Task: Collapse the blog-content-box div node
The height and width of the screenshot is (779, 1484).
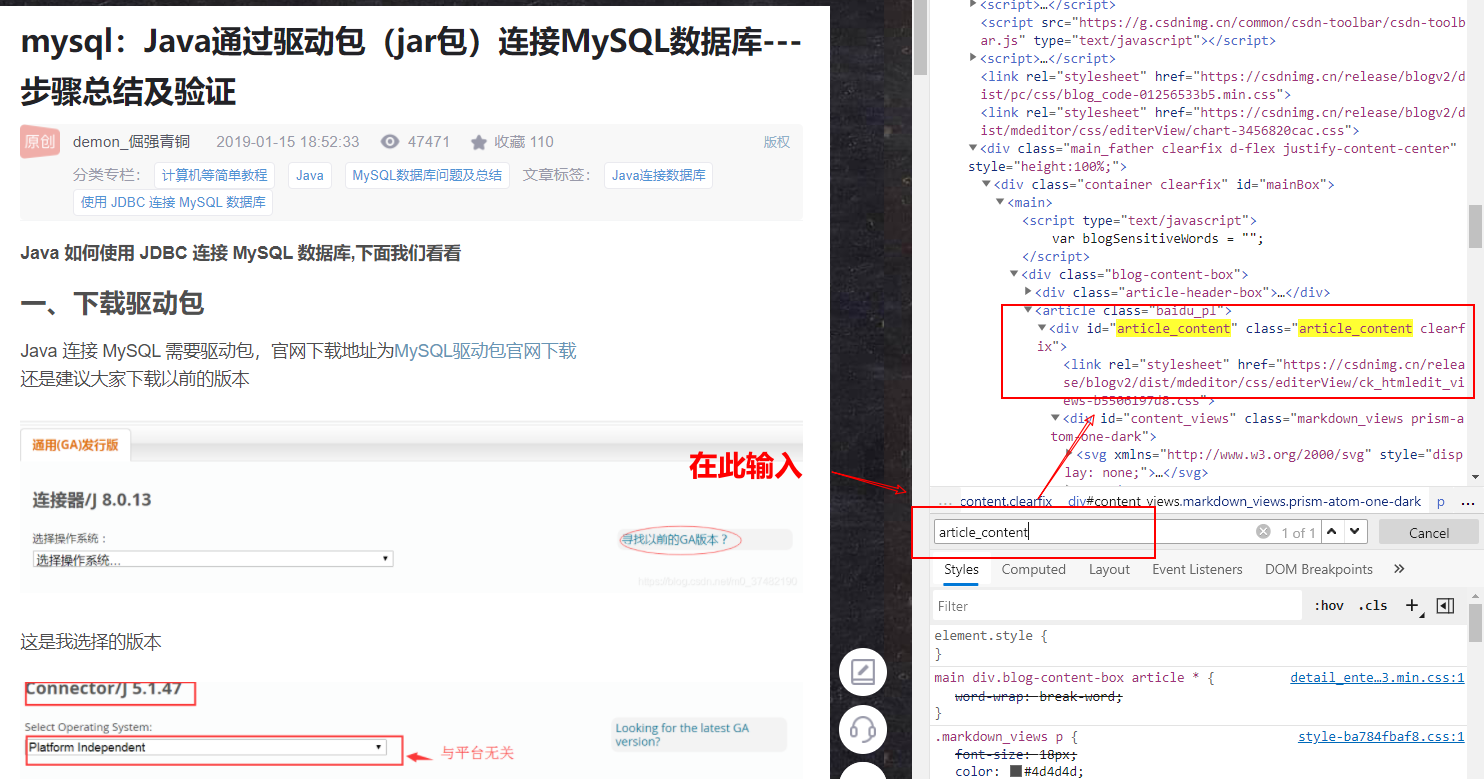Action: (x=1014, y=274)
